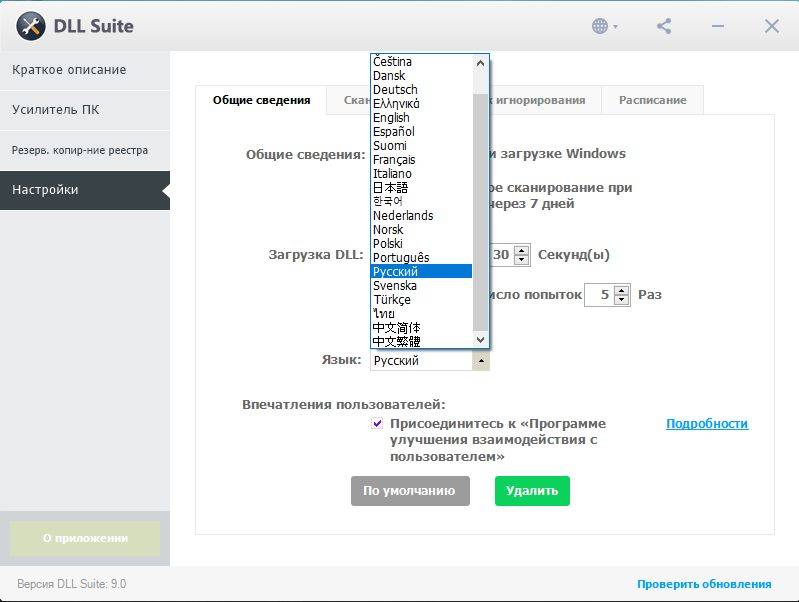Viewport: 799px width, 602px height.
Task: Click the share icon in title bar
Action: 664,26
